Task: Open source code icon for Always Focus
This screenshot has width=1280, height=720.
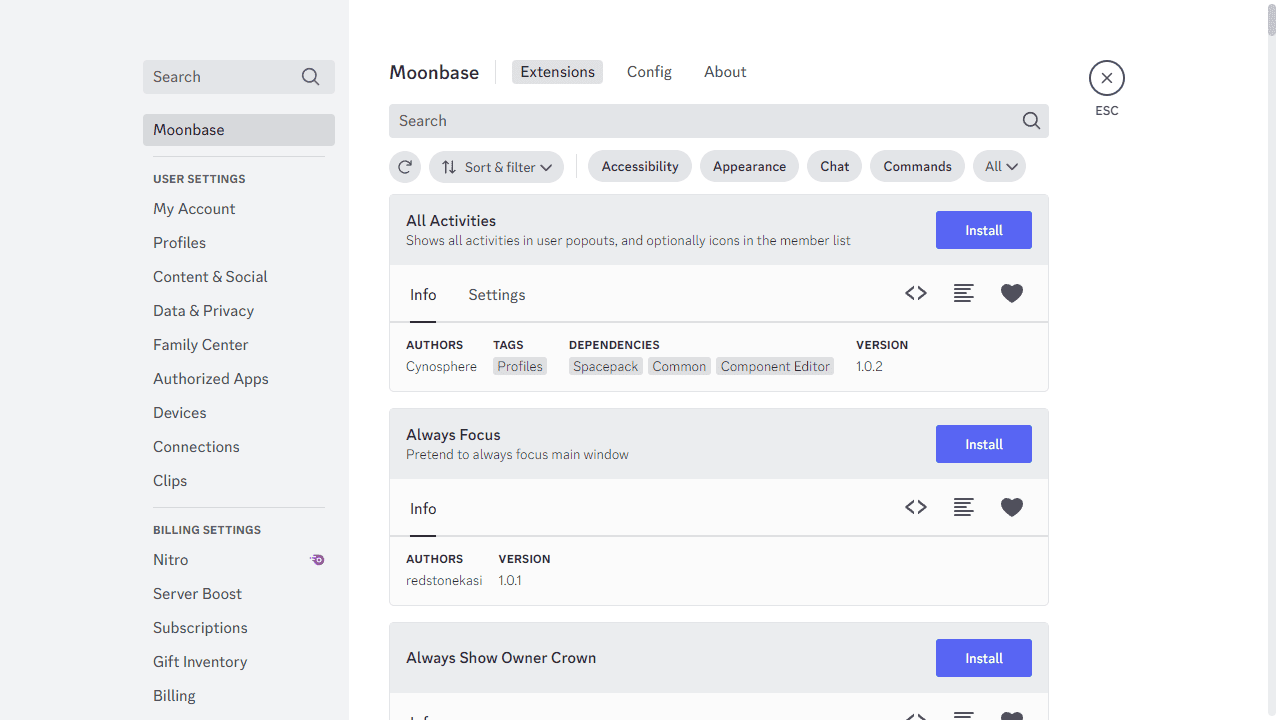Action: 916,507
